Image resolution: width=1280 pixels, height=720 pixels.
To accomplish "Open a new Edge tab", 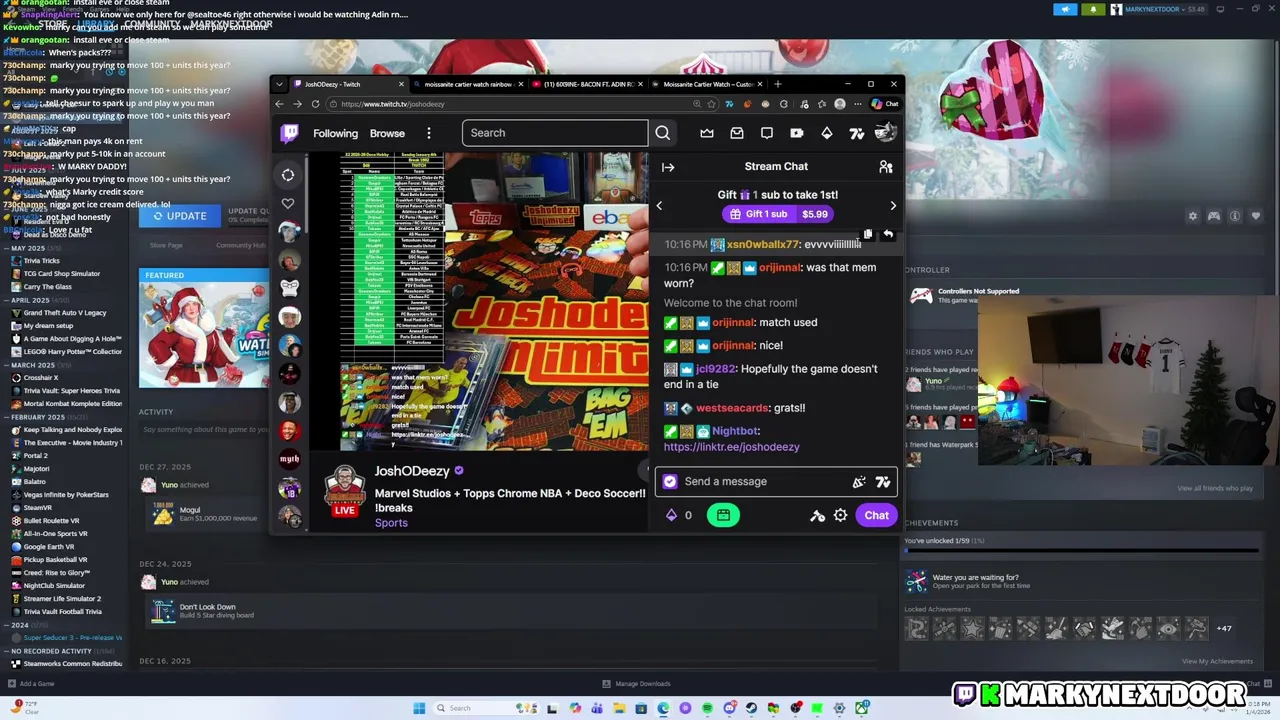I will point(778,84).
